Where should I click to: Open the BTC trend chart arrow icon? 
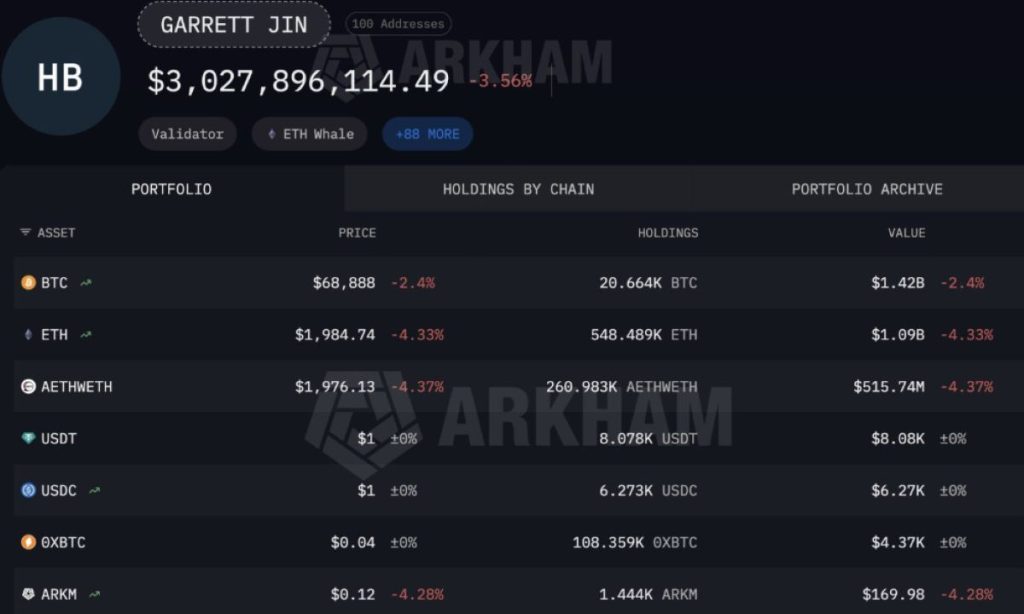tap(87, 283)
